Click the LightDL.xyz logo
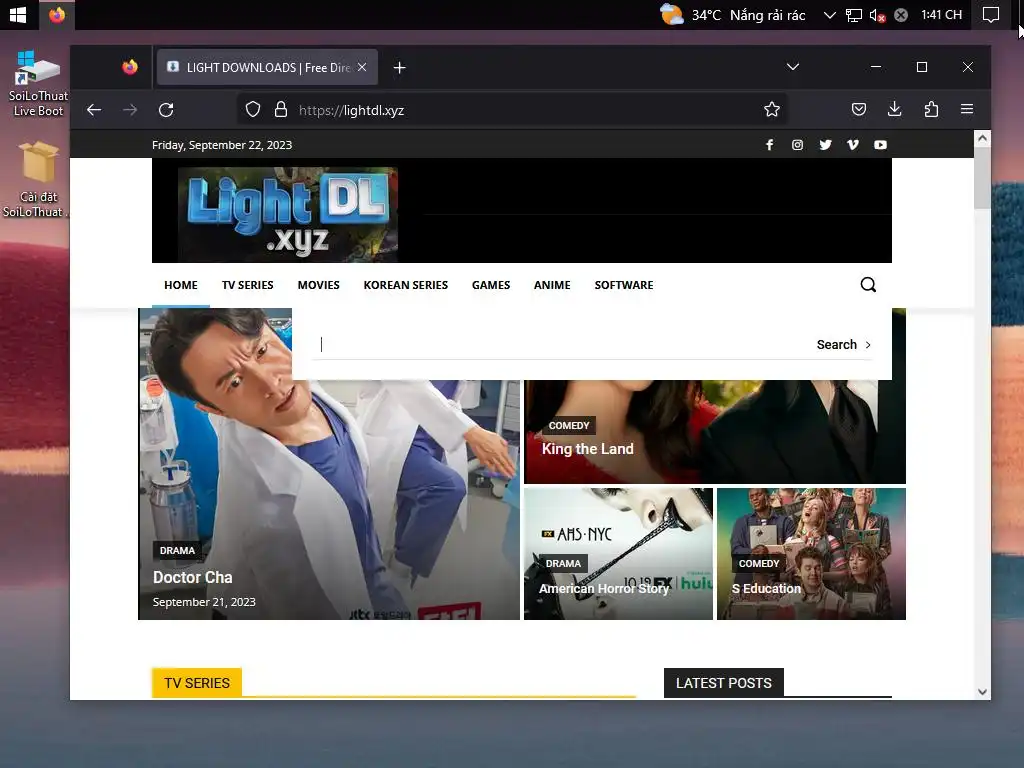 pos(288,214)
